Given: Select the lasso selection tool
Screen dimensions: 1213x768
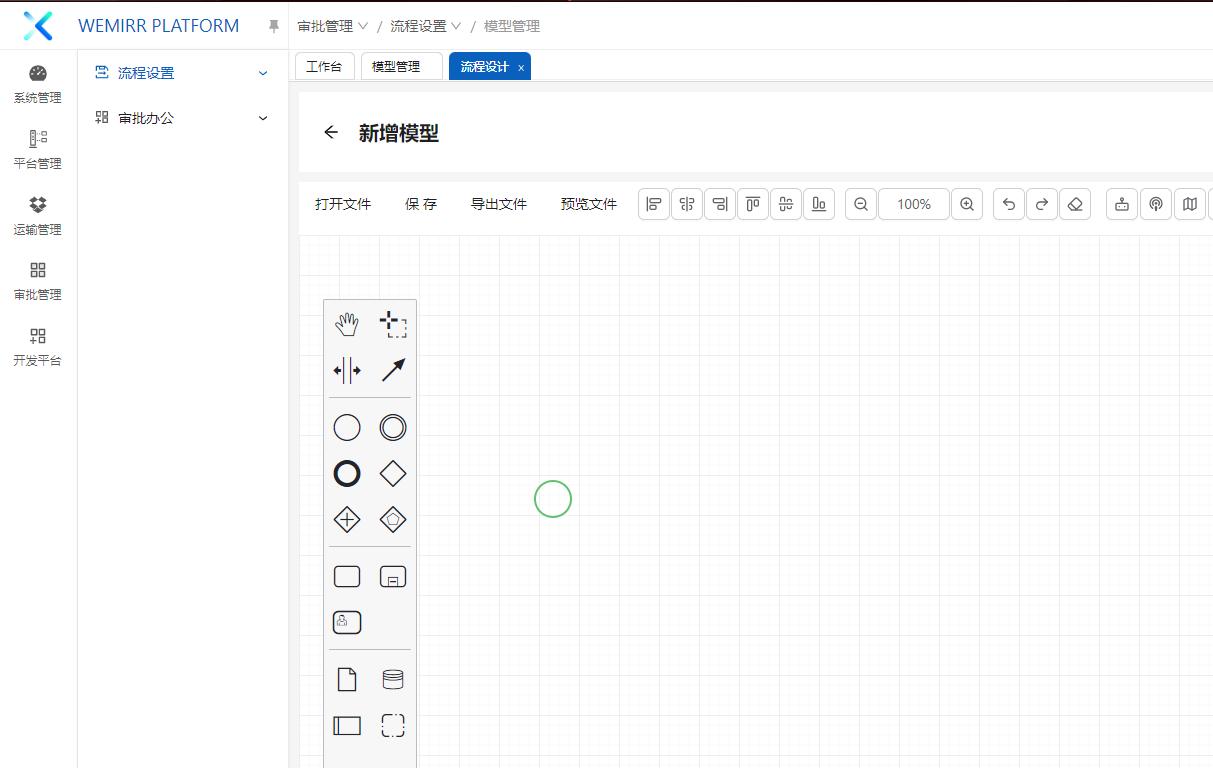Looking at the screenshot, I should (x=393, y=324).
